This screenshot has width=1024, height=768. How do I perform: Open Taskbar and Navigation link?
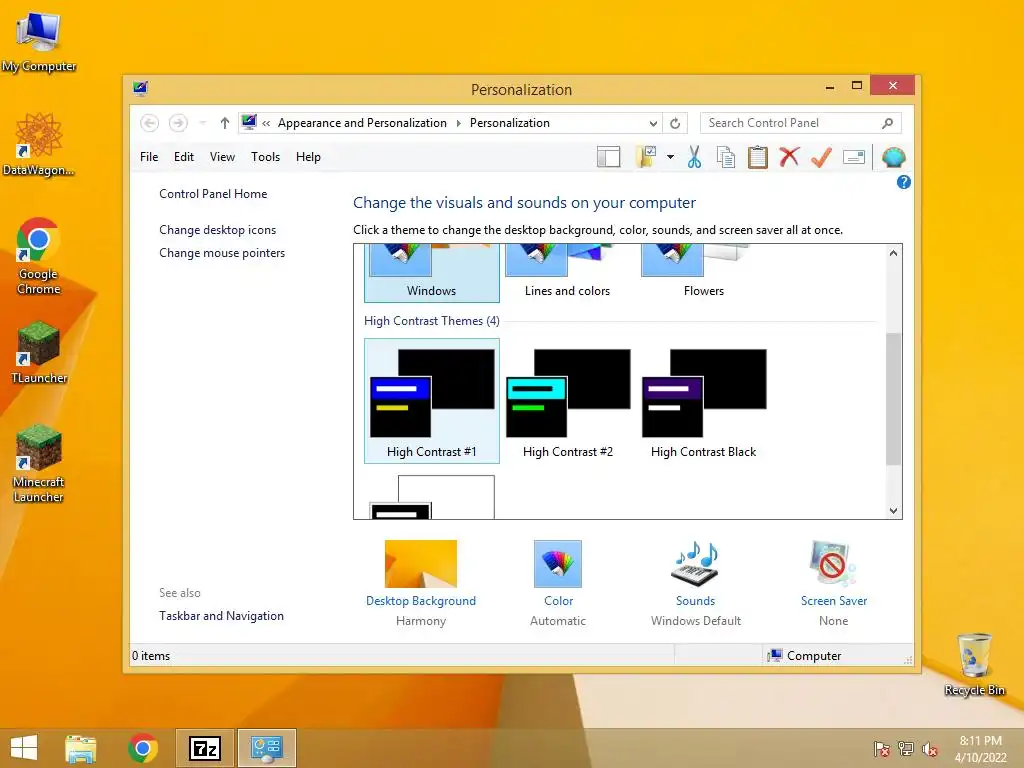tap(221, 616)
